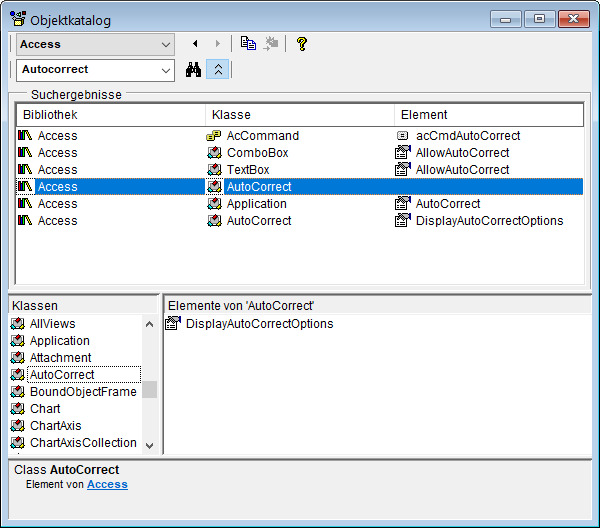The height and width of the screenshot is (528, 600).
Task: Click the go forward arrow
Action: click(218, 44)
